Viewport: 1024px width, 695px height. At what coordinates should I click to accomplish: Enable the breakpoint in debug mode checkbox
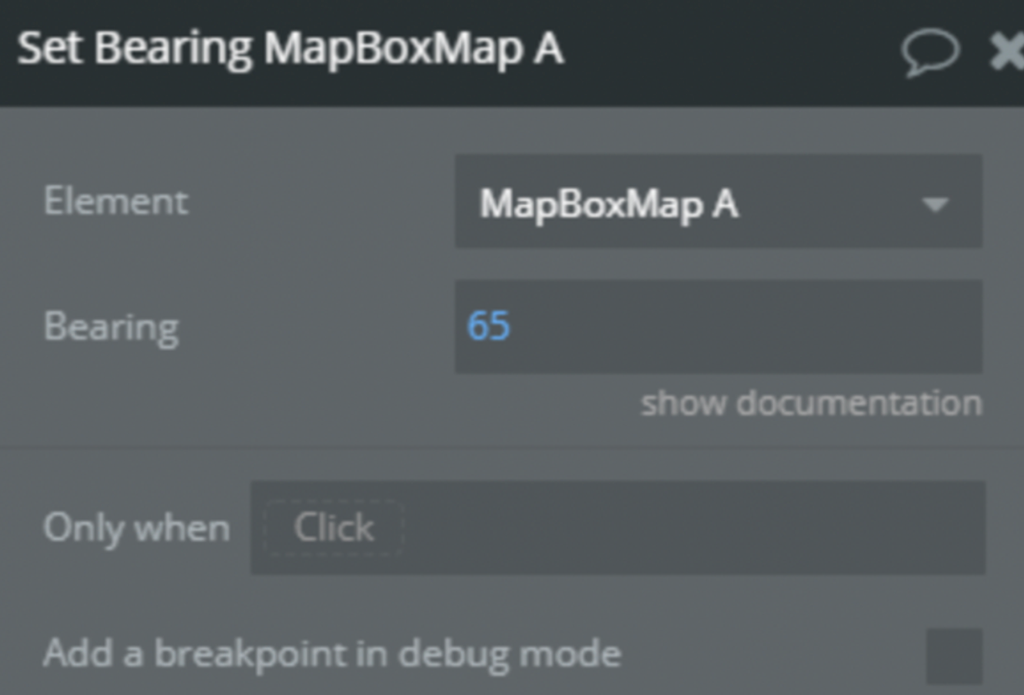[x=954, y=656]
